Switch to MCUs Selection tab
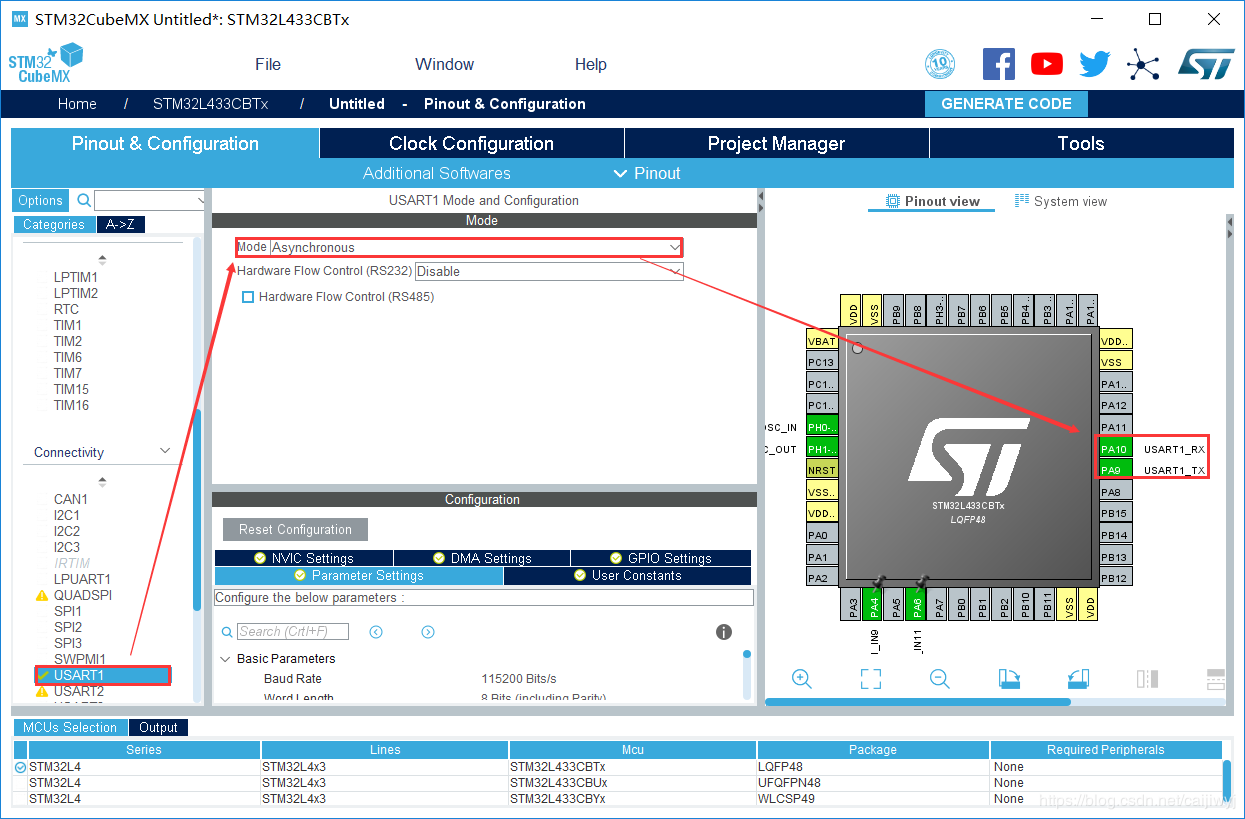The width and height of the screenshot is (1245, 819). pyautogui.click(x=70, y=727)
